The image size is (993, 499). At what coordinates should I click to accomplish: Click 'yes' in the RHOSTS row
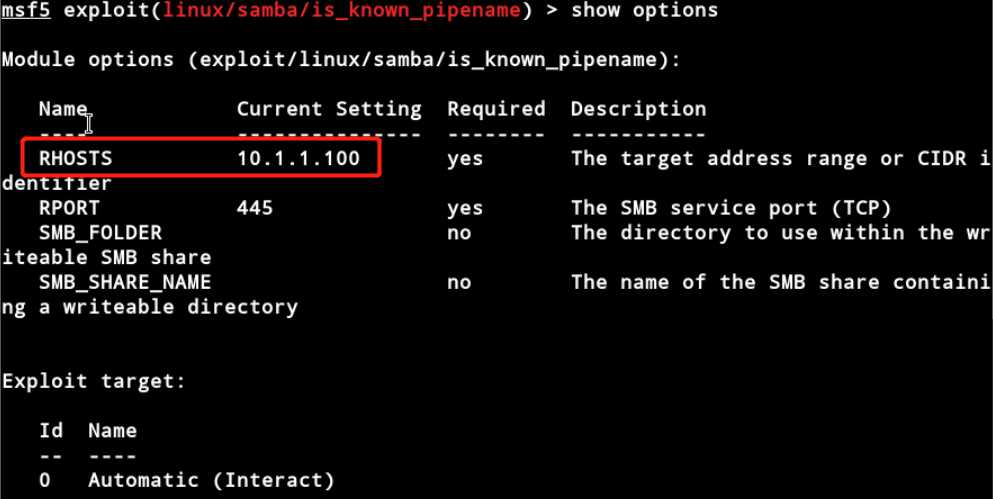pyautogui.click(x=465, y=159)
